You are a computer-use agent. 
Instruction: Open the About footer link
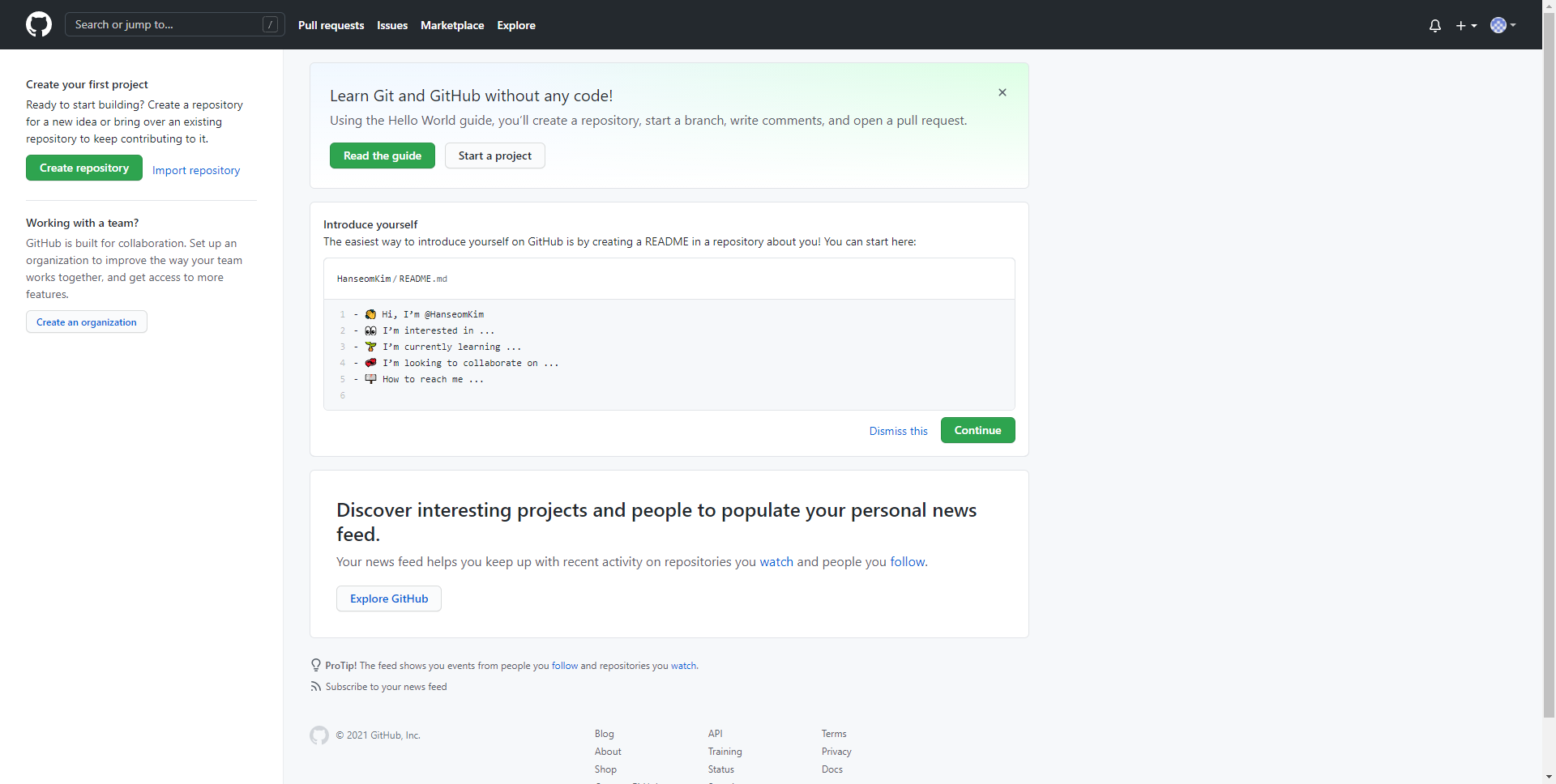point(608,752)
